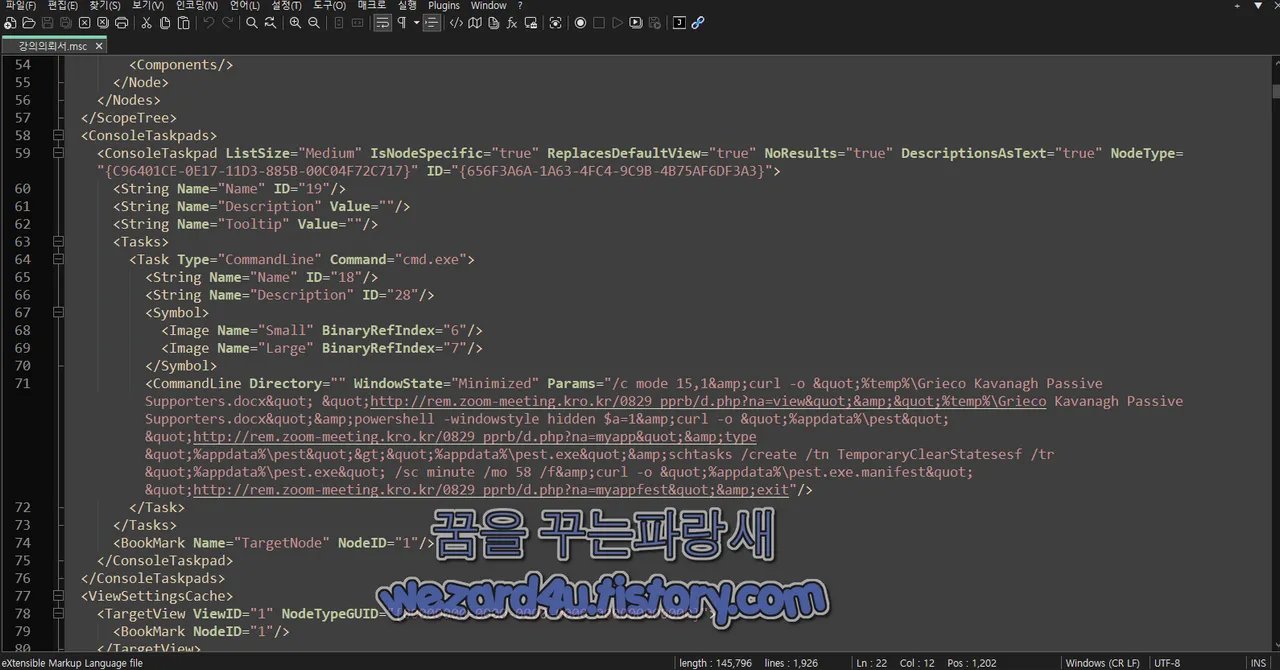1280x670 pixels.
Task: Collapse the fold at line 58 ConsoleTaskpads
Action: coord(58,135)
